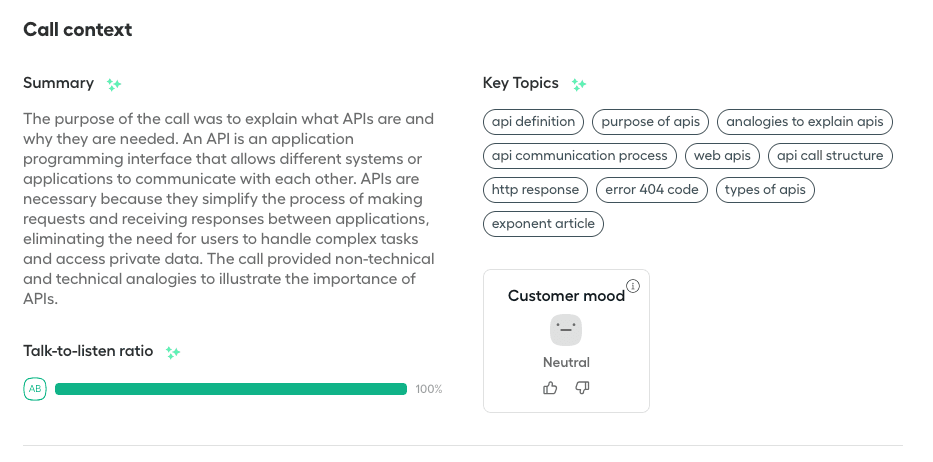Click the sparkle icon beside Talk-to-listen ratio
The image size is (933, 462).
[x=173, y=352]
